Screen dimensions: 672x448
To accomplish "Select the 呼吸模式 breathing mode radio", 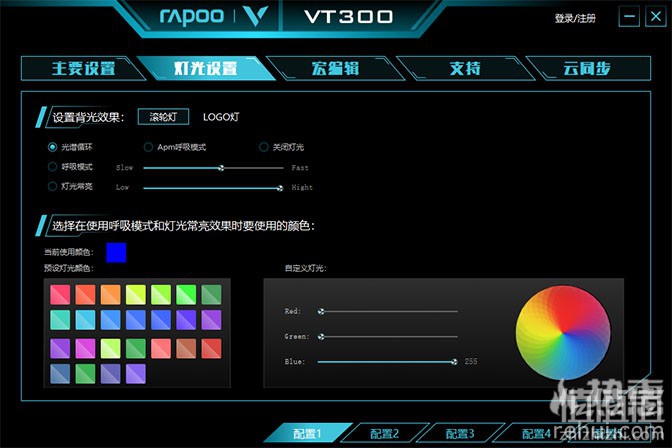I will [52, 167].
